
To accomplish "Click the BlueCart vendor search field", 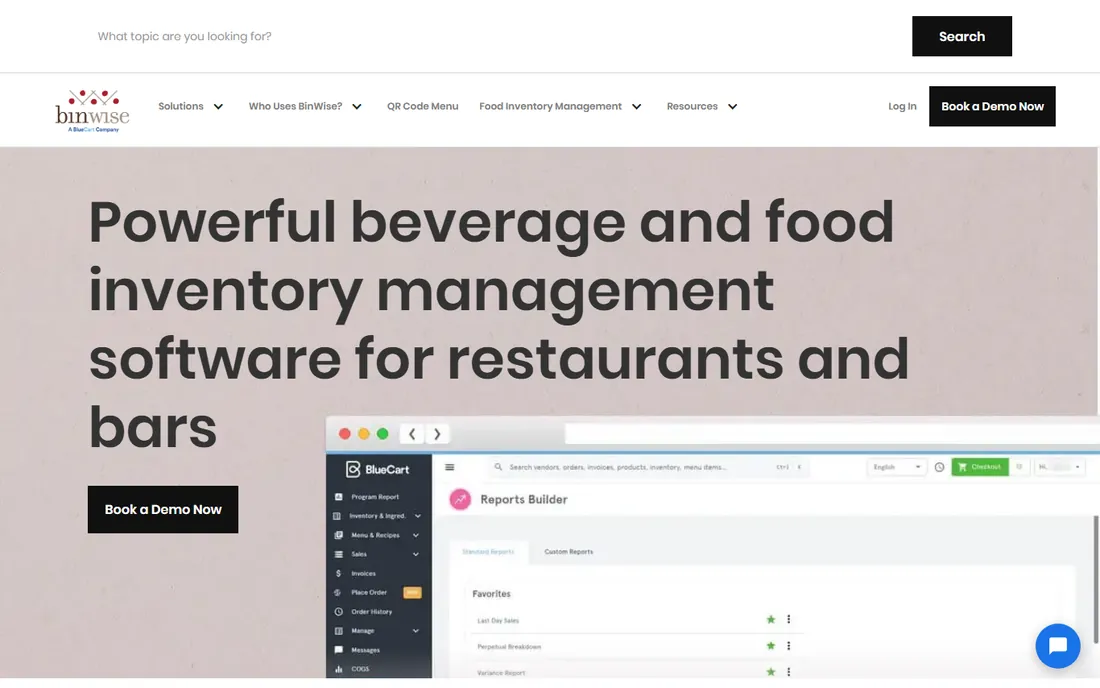I will [649, 467].
